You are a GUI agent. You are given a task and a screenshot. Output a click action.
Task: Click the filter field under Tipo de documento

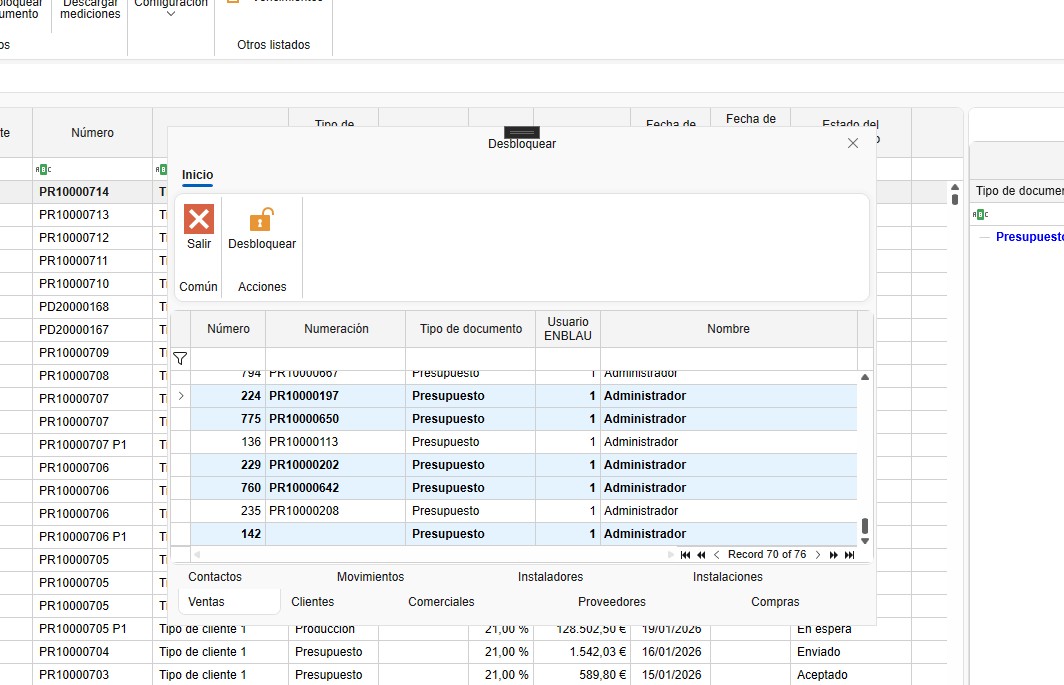click(470, 358)
